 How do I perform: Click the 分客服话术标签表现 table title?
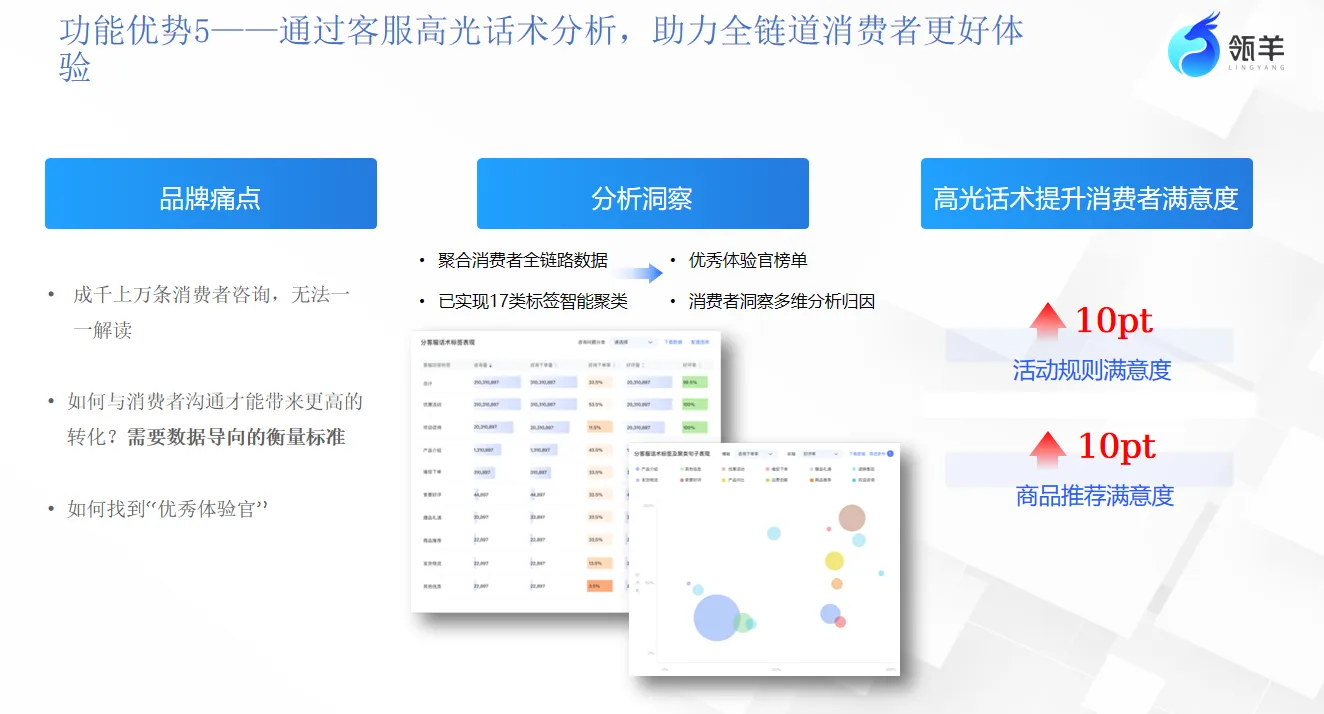pyautogui.click(x=448, y=342)
